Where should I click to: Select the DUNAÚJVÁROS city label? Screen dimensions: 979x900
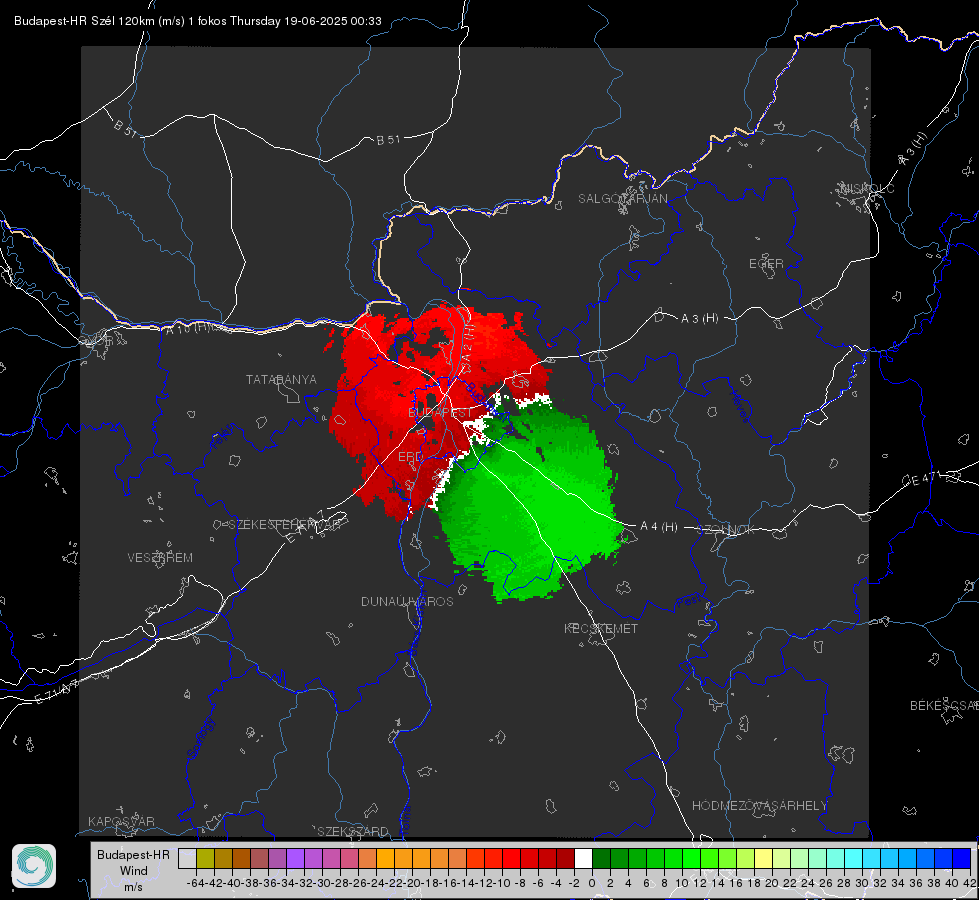coord(407,601)
